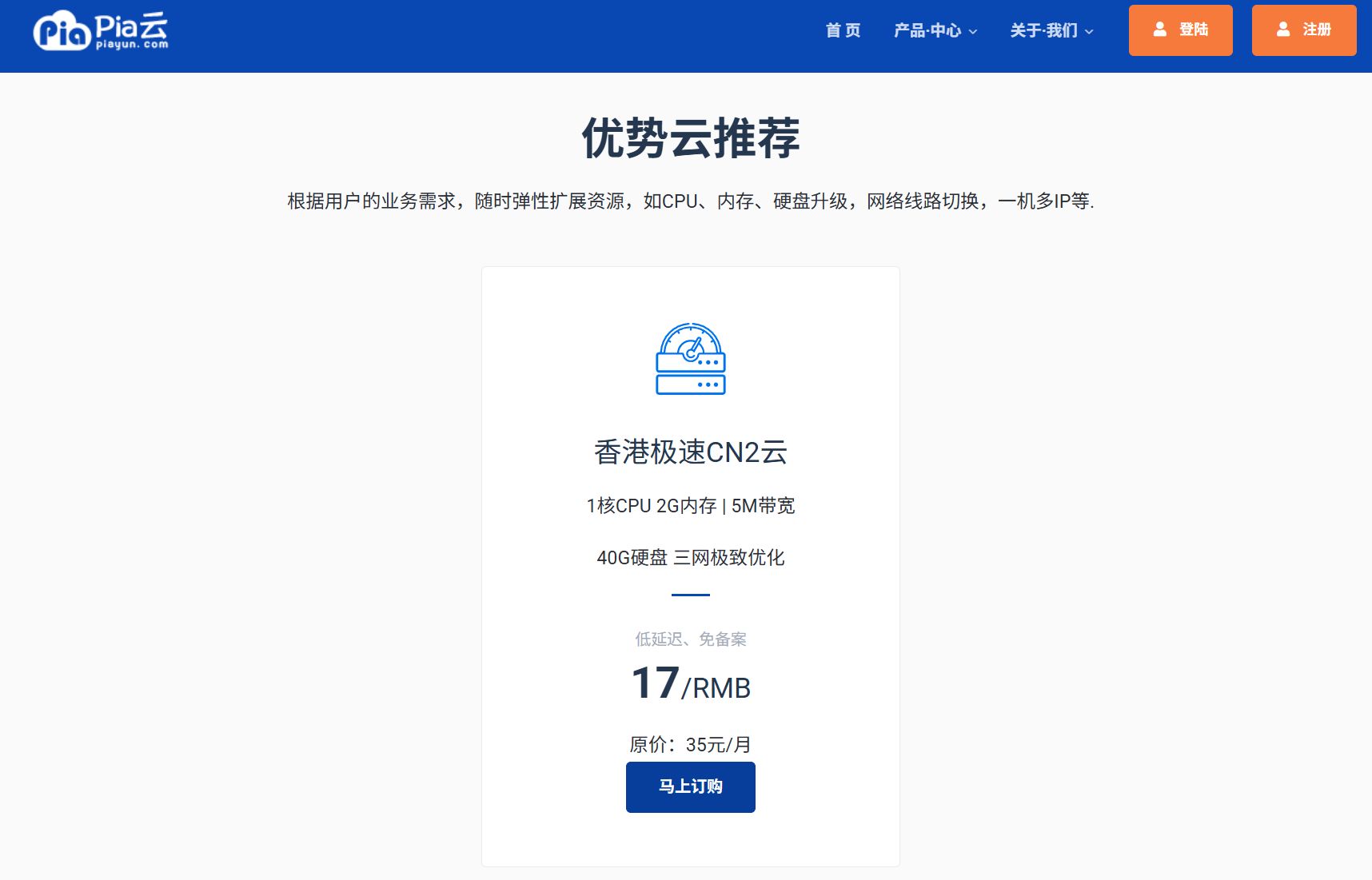1372x880 pixels.
Task: Click the 马上订购 order button
Action: click(691, 786)
